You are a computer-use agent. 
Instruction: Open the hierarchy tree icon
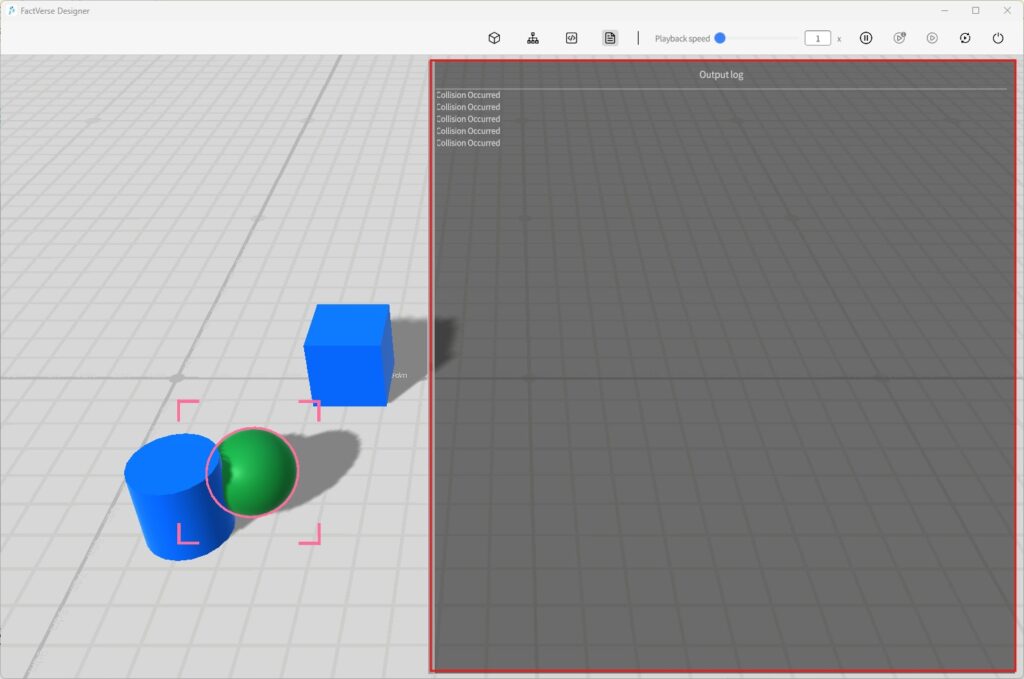pyautogui.click(x=533, y=38)
